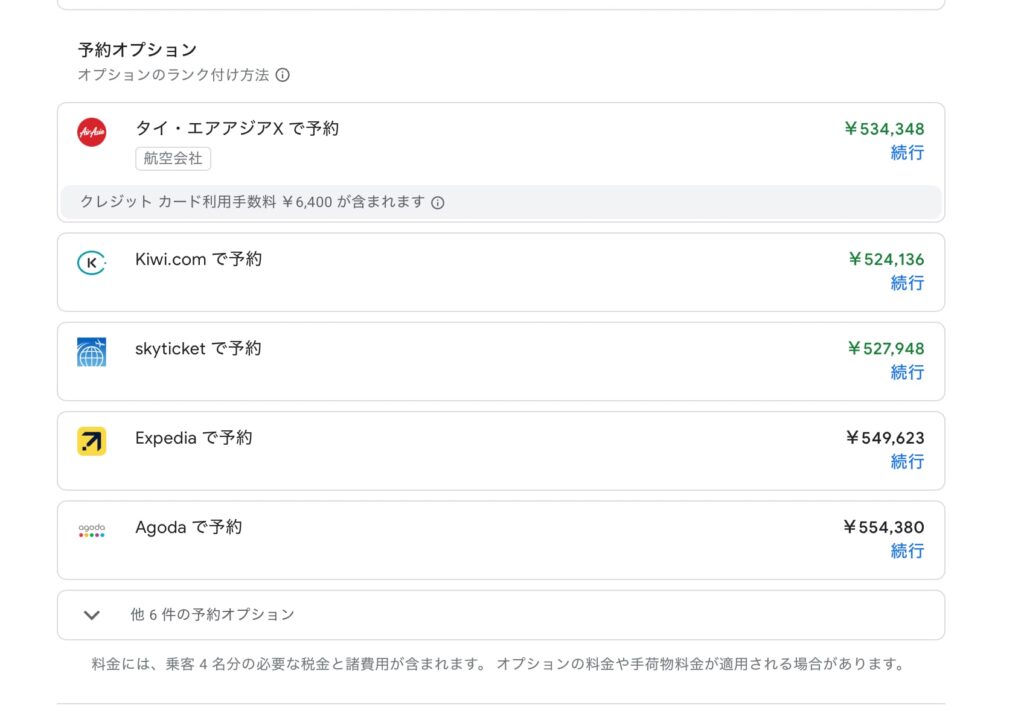The height and width of the screenshot is (711, 1024).
Task: Expand 他 6 件の予約オプション row
Action: click(x=212, y=615)
